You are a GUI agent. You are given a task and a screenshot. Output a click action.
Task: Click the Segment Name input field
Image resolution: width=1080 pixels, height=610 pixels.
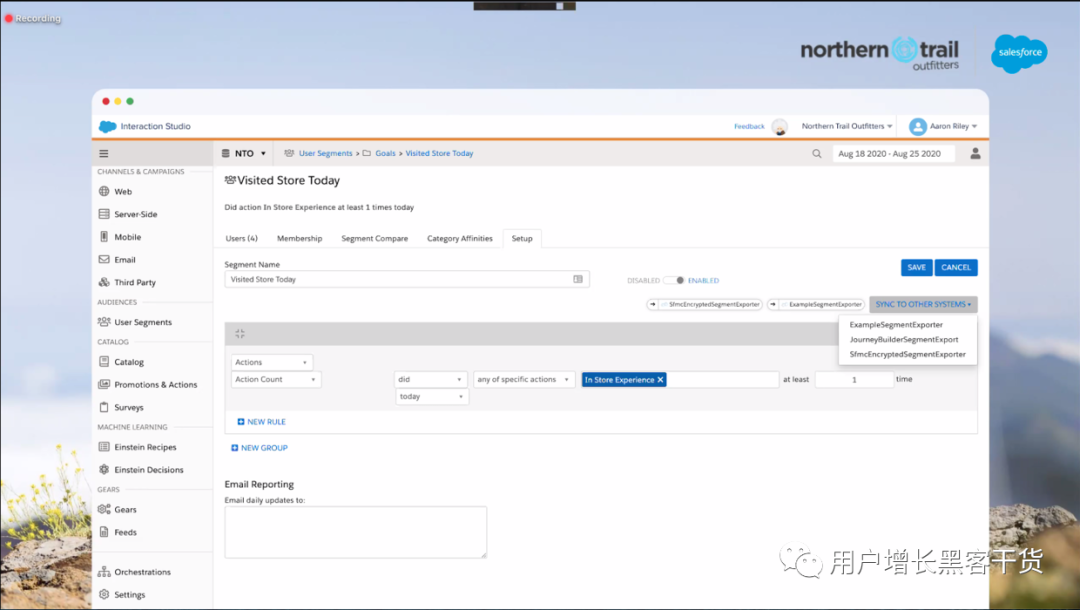(x=406, y=280)
